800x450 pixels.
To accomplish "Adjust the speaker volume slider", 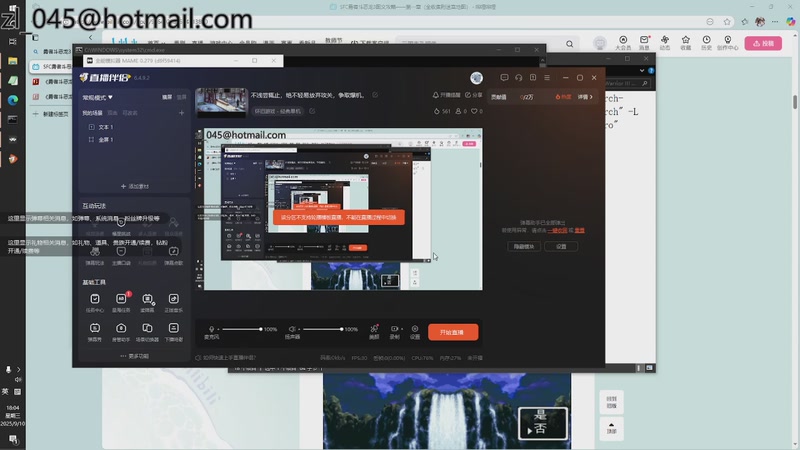I will click(x=323, y=330).
